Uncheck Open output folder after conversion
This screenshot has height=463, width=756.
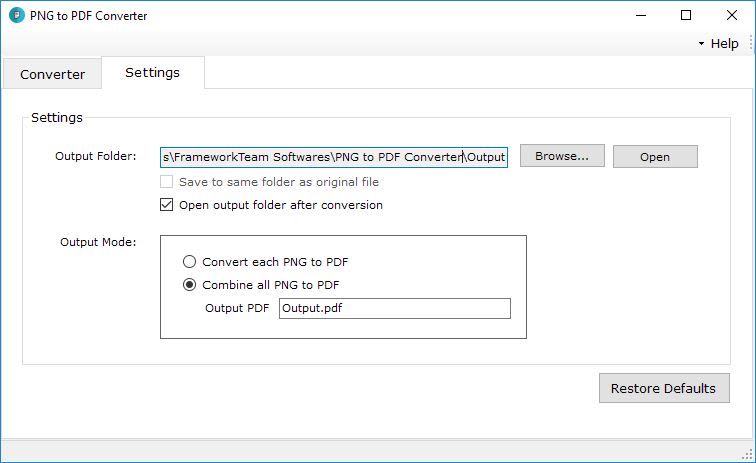coord(166,205)
